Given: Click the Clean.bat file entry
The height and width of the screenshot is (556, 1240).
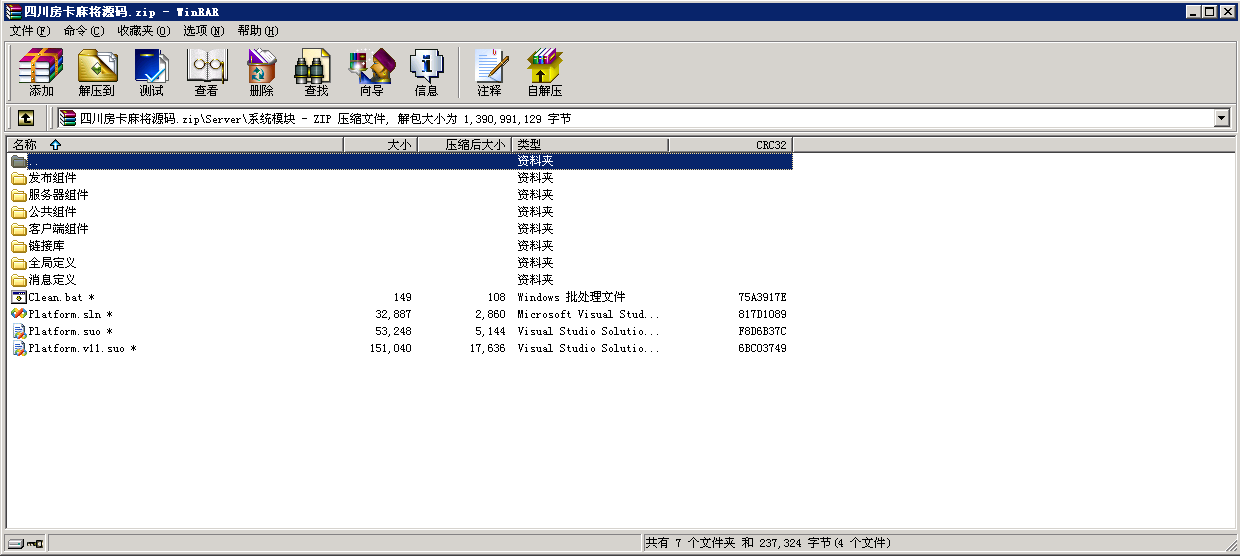Looking at the screenshot, I should point(56,297).
